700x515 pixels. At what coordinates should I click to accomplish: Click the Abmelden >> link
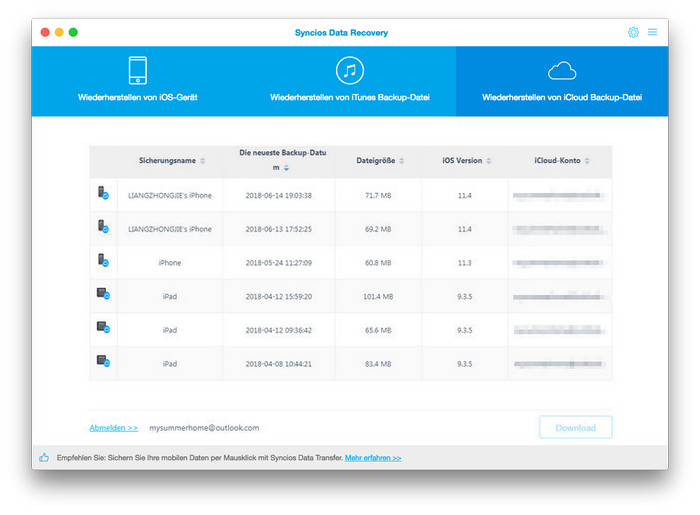[x=113, y=428]
